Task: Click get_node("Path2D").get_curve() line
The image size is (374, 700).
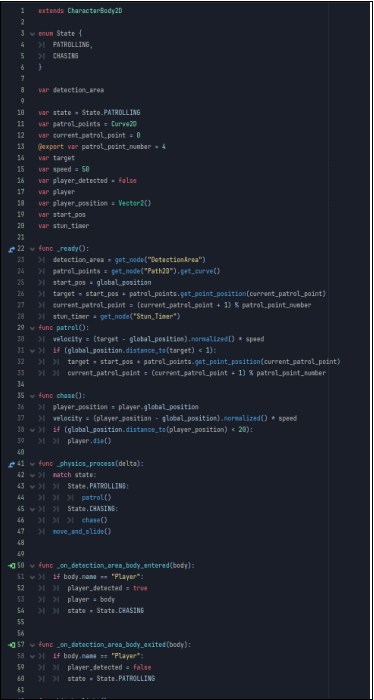Action: pyautogui.click(x=137, y=271)
